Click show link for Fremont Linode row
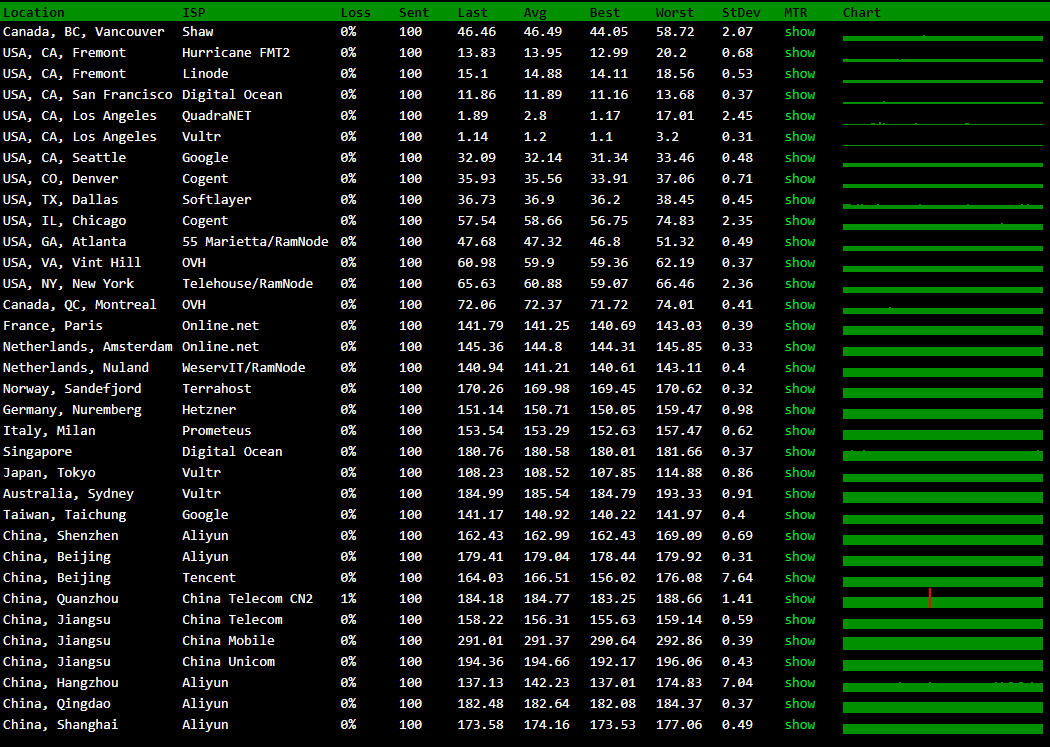1050x747 pixels. [x=799, y=74]
